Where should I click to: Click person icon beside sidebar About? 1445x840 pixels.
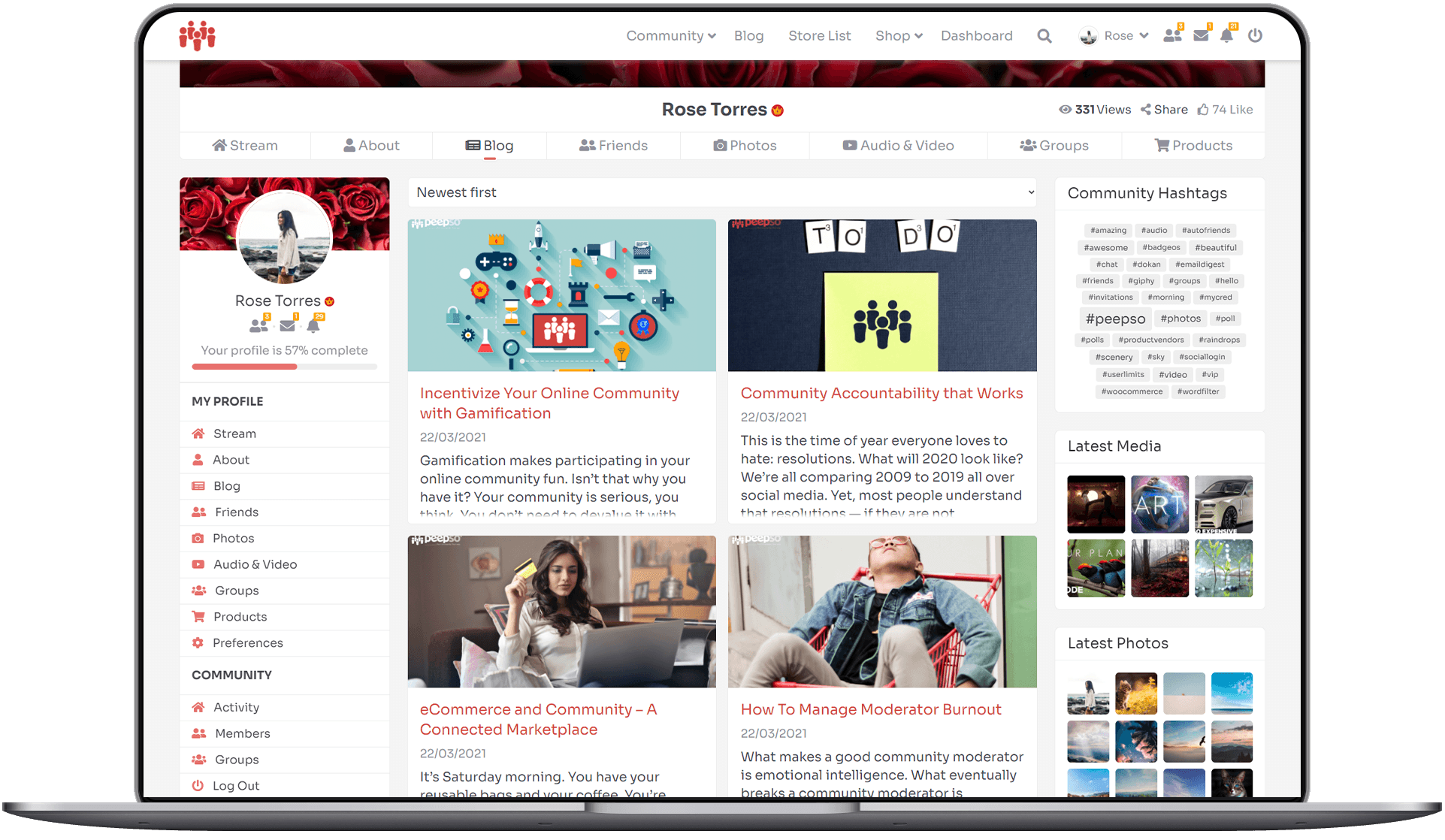[198, 460]
